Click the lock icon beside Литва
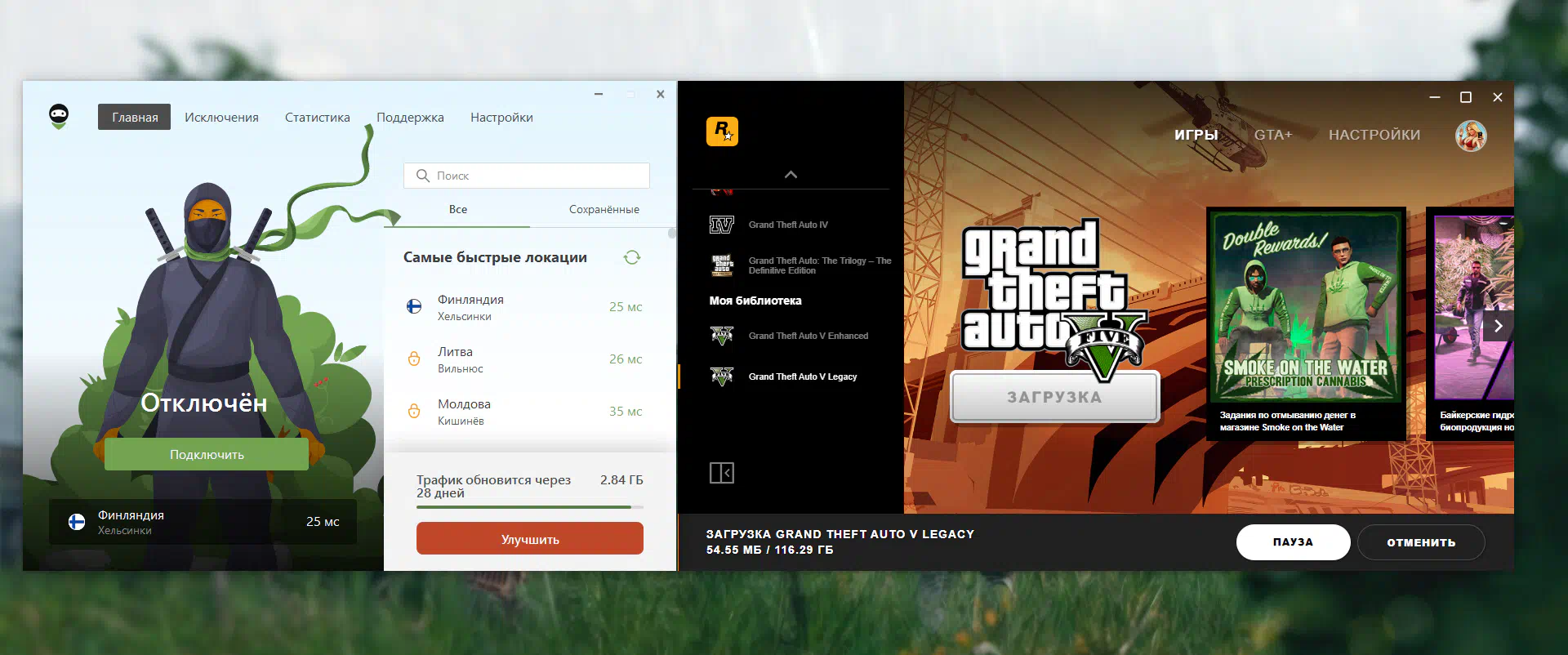The image size is (1568, 655). point(414,359)
